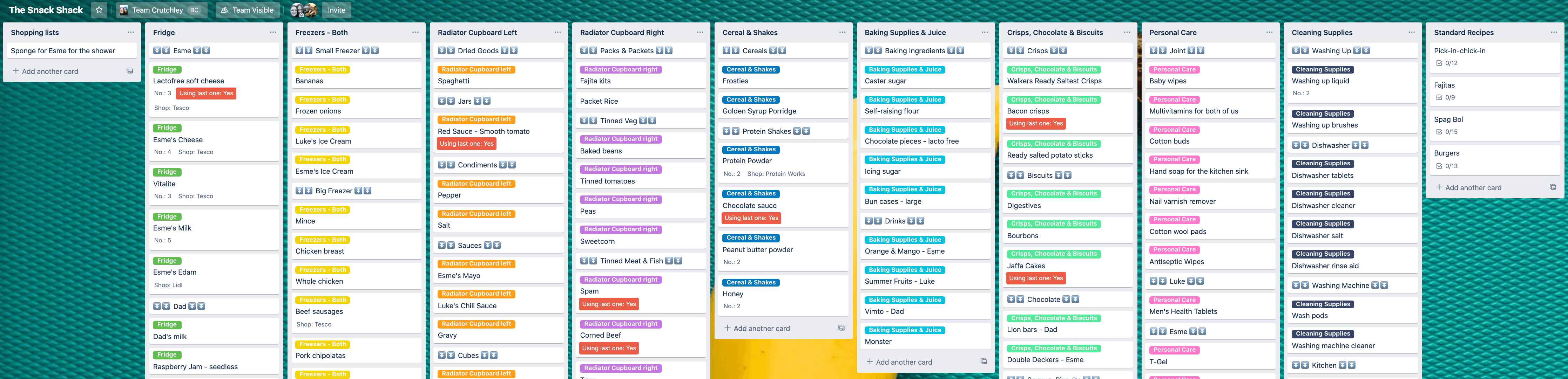Image resolution: width=1568 pixels, height=379 pixels.
Task: Add another card to Baking Supplies & Juice
Action: pos(899,361)
